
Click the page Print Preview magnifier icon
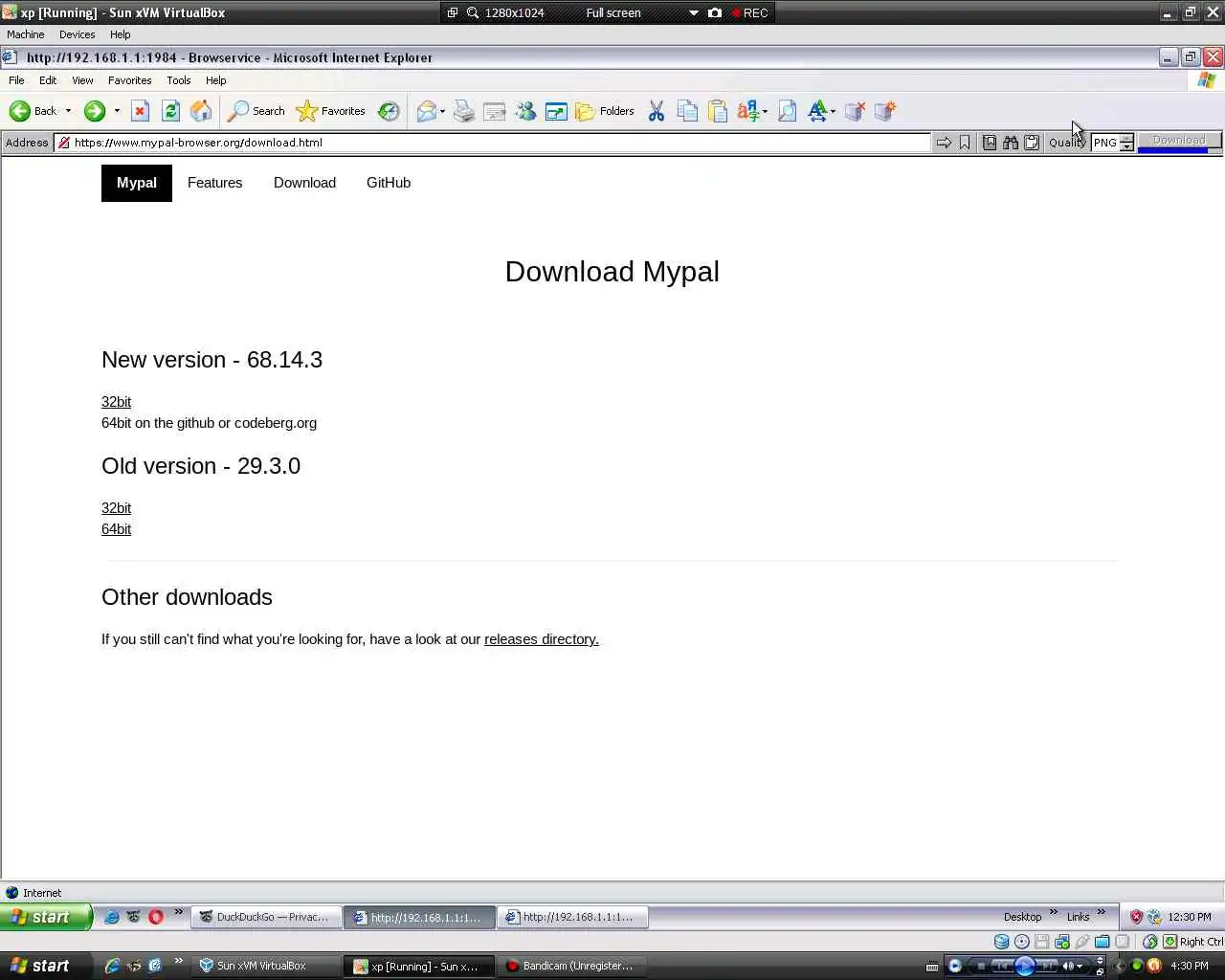787,111
